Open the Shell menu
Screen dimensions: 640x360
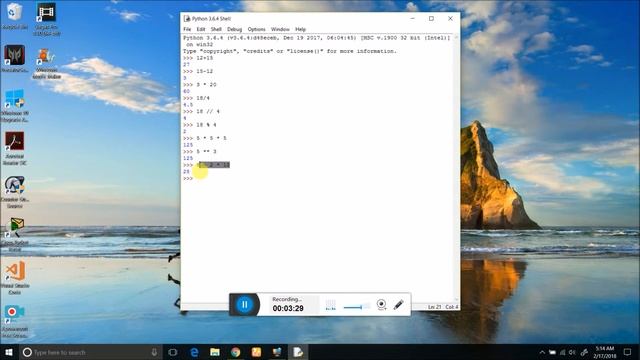point(216,29)
